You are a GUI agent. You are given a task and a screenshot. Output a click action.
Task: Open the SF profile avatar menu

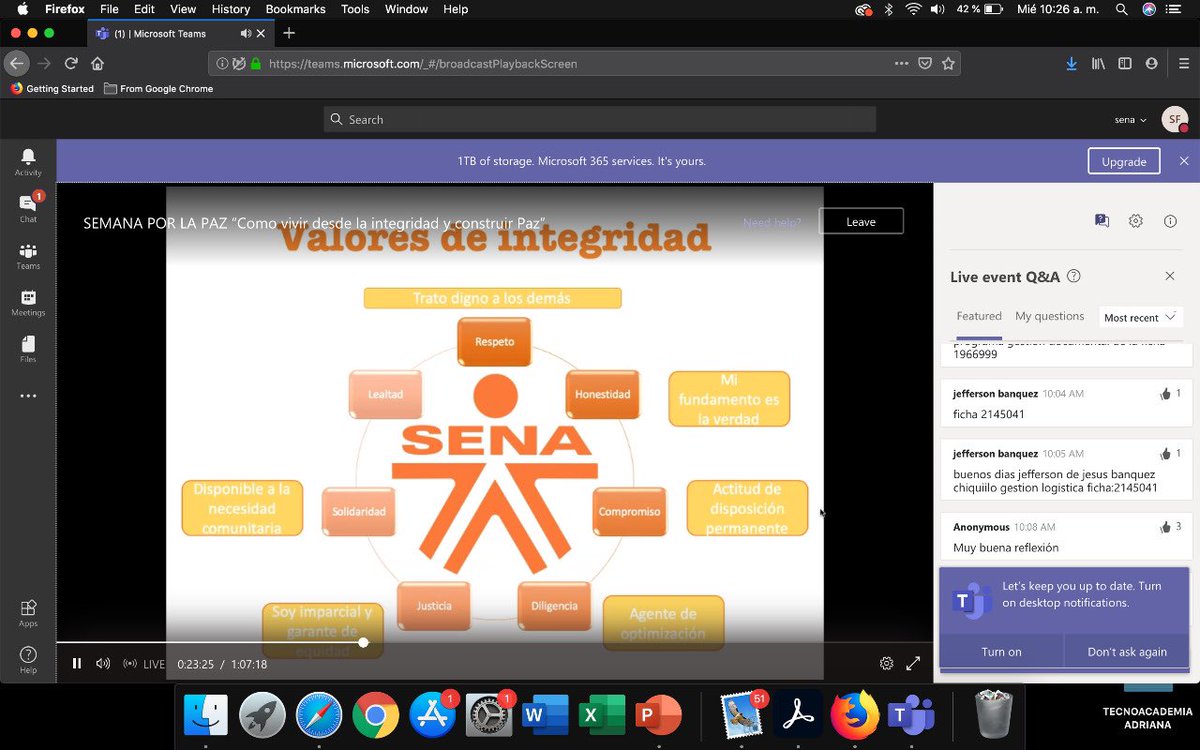pos(1175,119)
